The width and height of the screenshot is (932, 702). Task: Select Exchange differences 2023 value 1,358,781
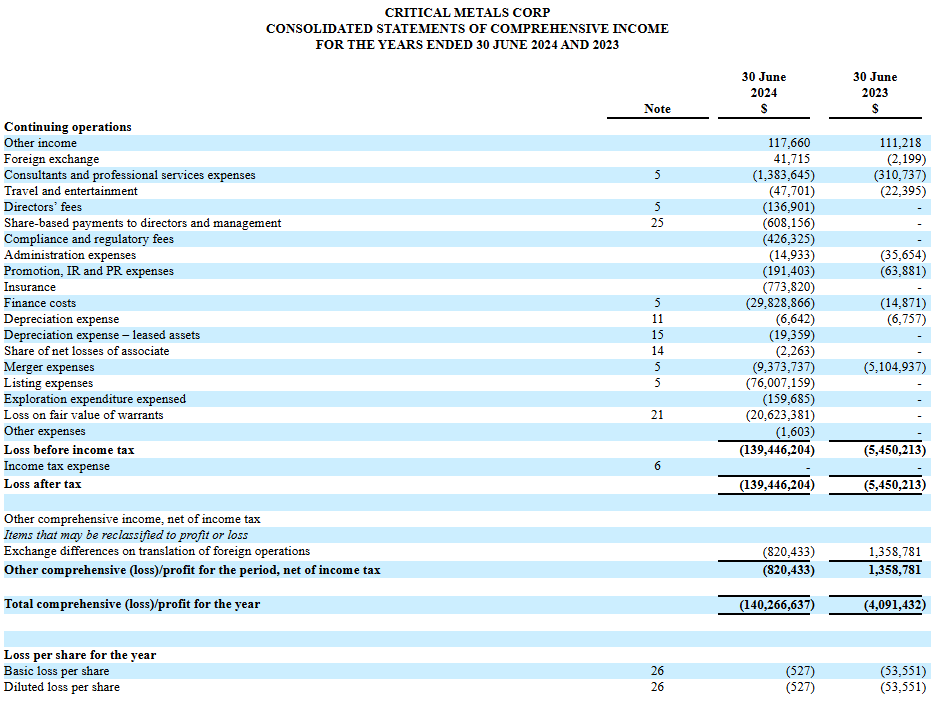pyautogui.click(x=895, y=552)
